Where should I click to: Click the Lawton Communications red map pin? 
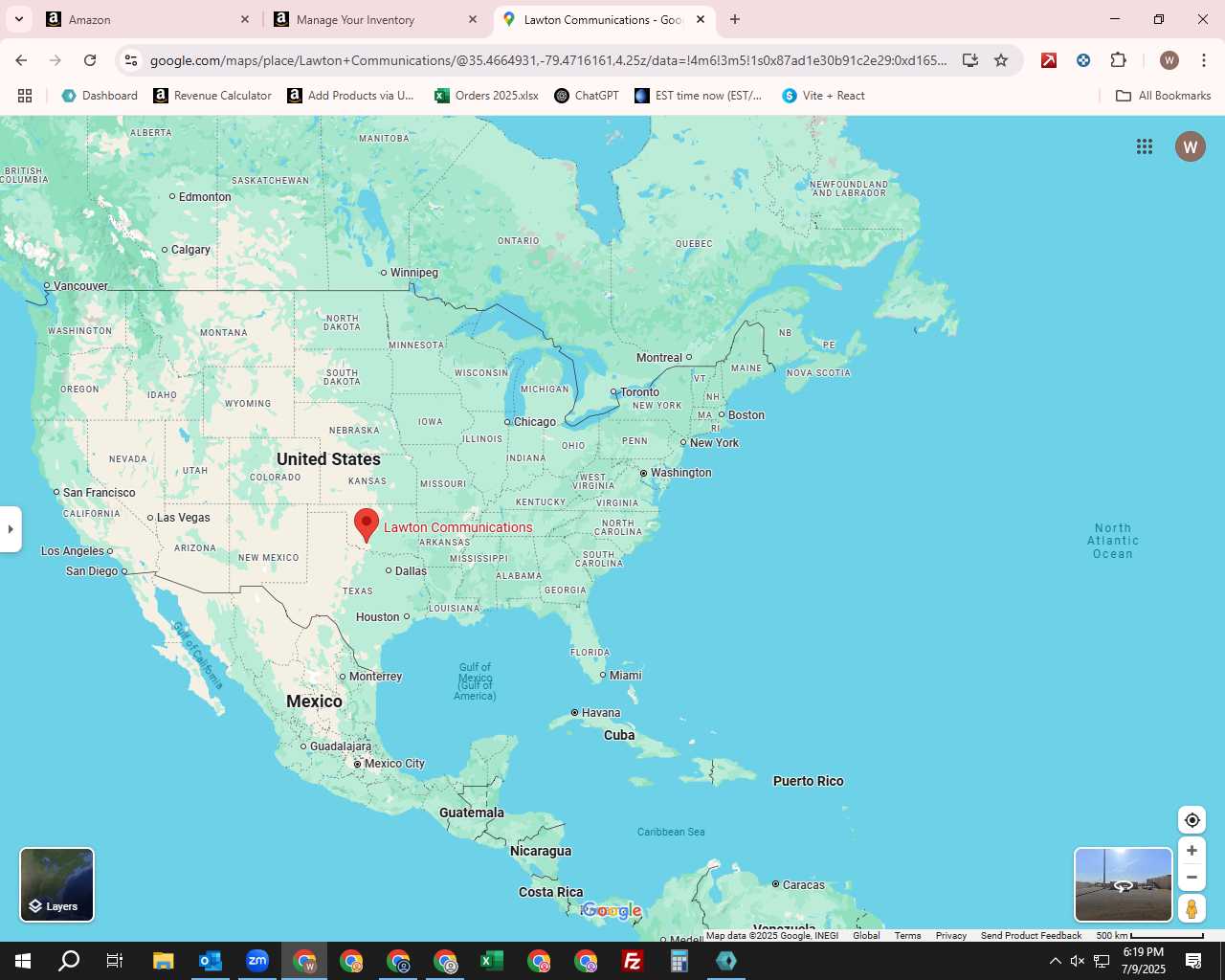[x=366, y=525]
